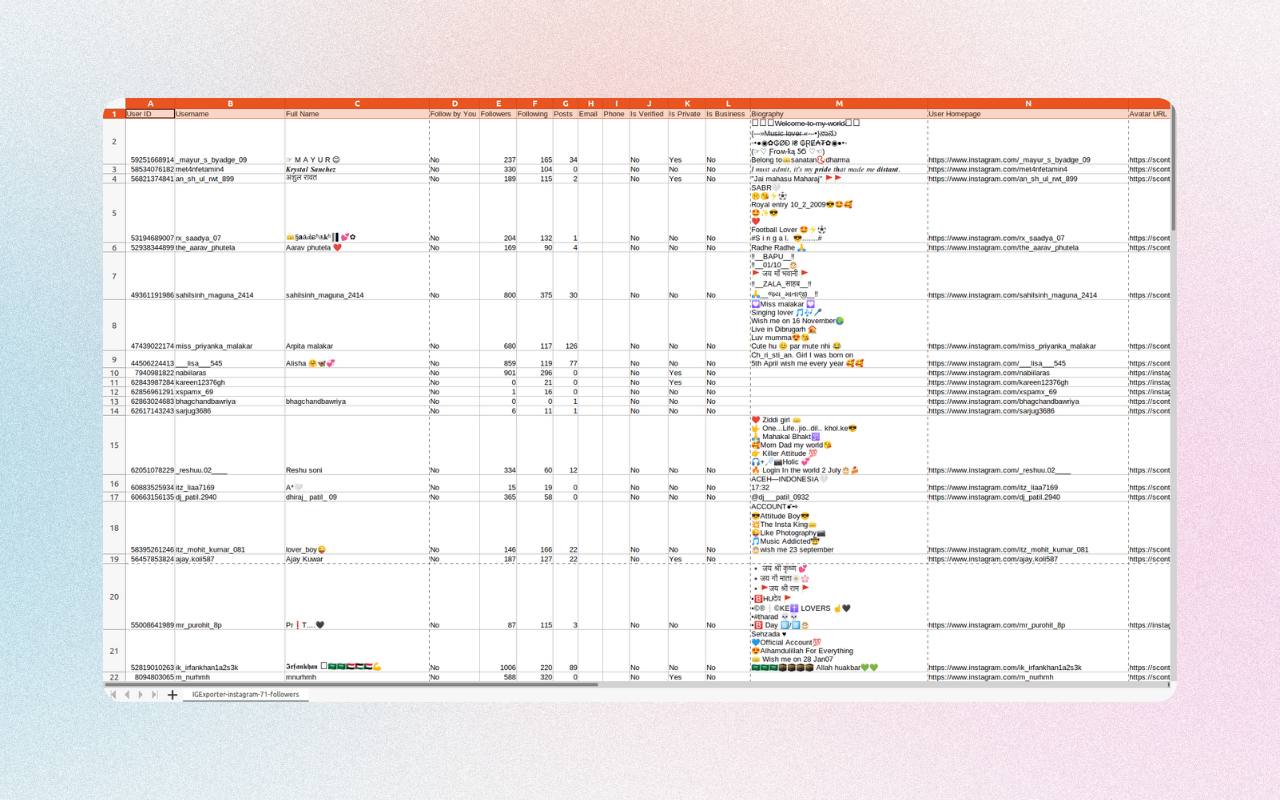Click the 'User ID' header cell
Image resolution: width=1280 pixels, height=800 pixels.
150,114
